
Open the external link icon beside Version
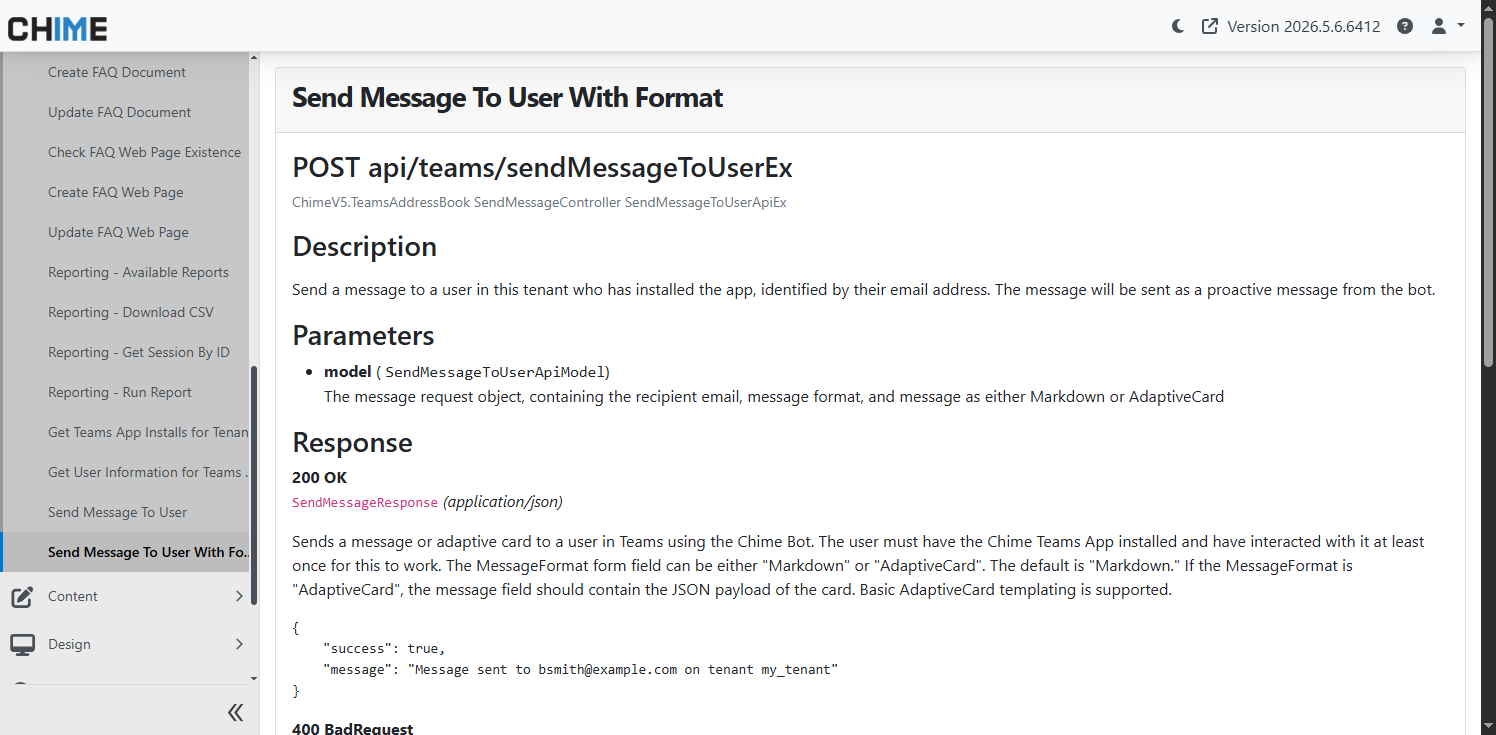[x=1210, y=27]
